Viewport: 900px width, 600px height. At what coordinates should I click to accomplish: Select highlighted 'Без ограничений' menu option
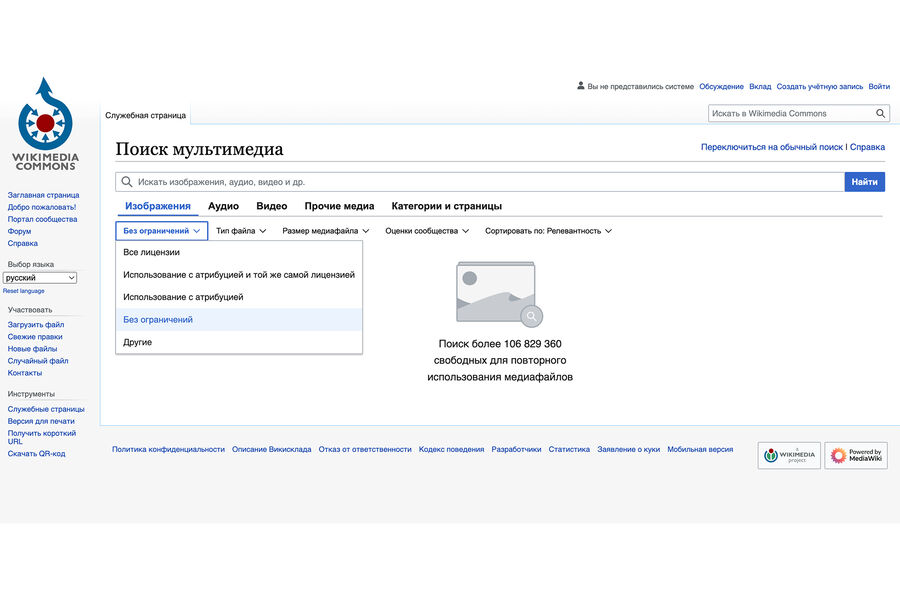[239, 320]
